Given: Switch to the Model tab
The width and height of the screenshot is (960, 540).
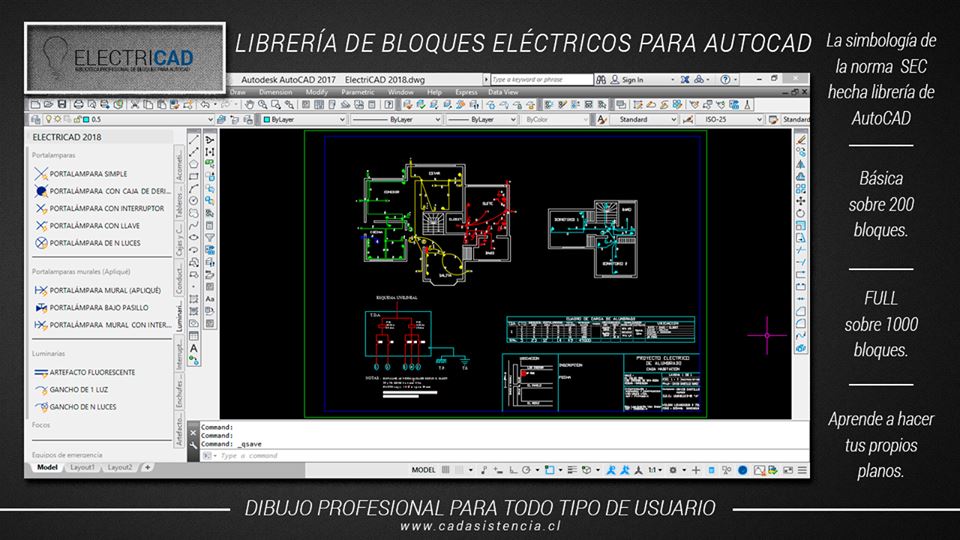Looking at the screenshot, I should coord(47,467).
